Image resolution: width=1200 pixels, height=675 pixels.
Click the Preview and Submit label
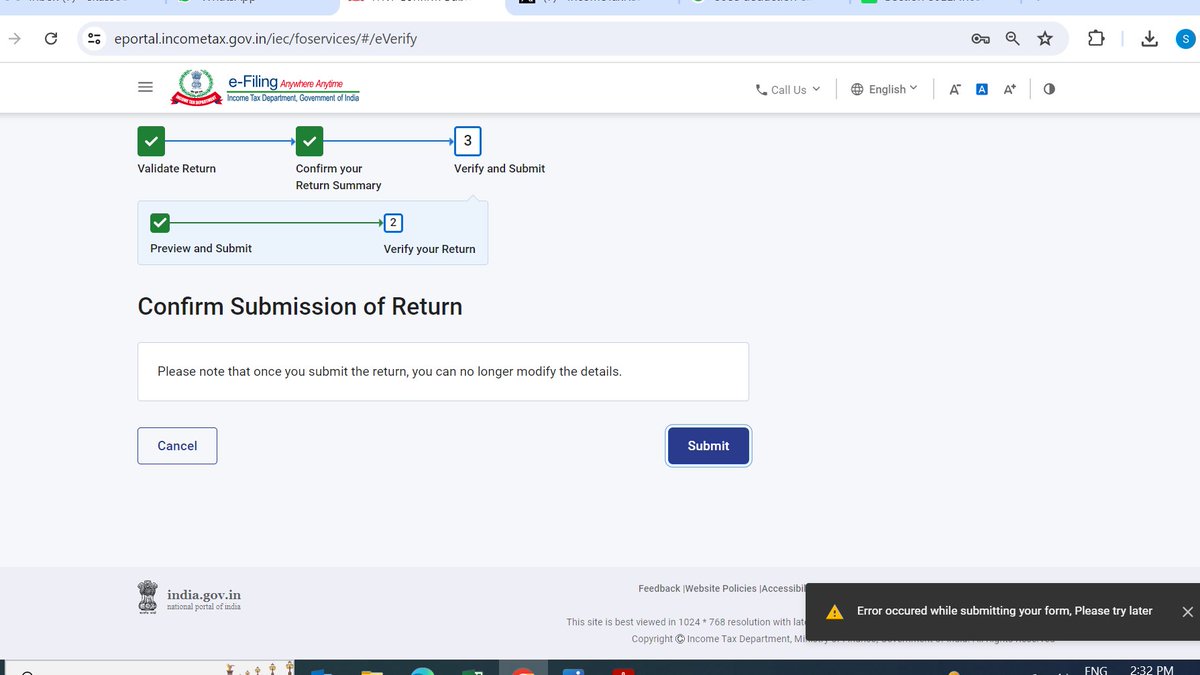pyautogui.click(x=201, y=249)
